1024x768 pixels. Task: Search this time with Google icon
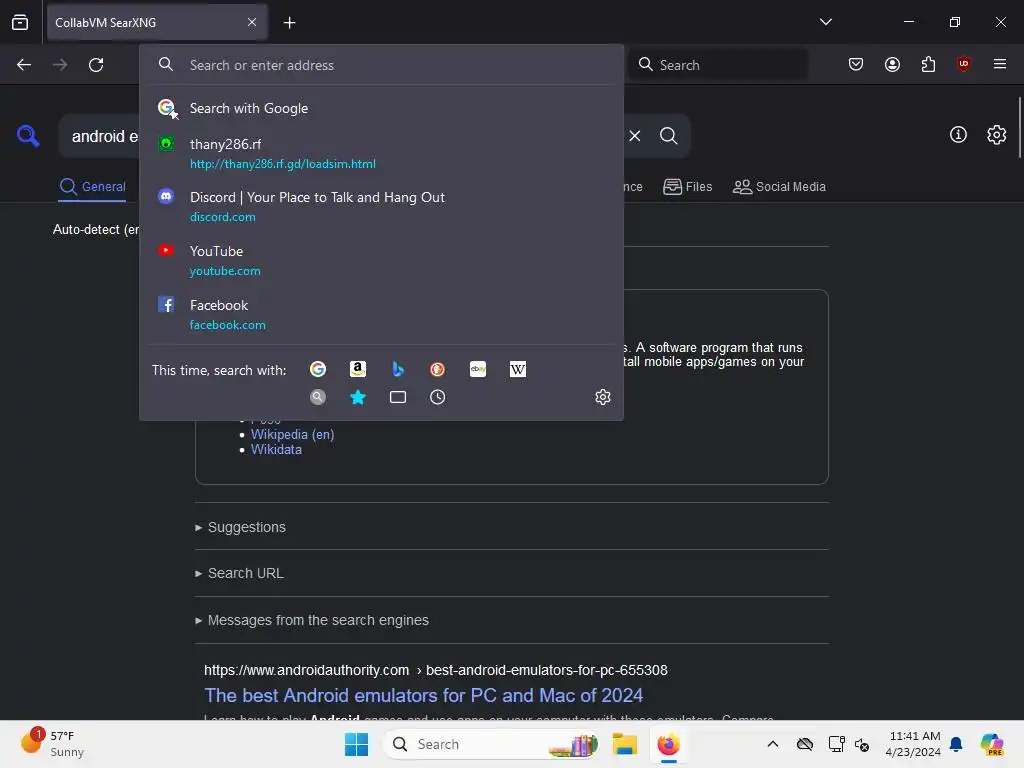(x=318, y=370)
